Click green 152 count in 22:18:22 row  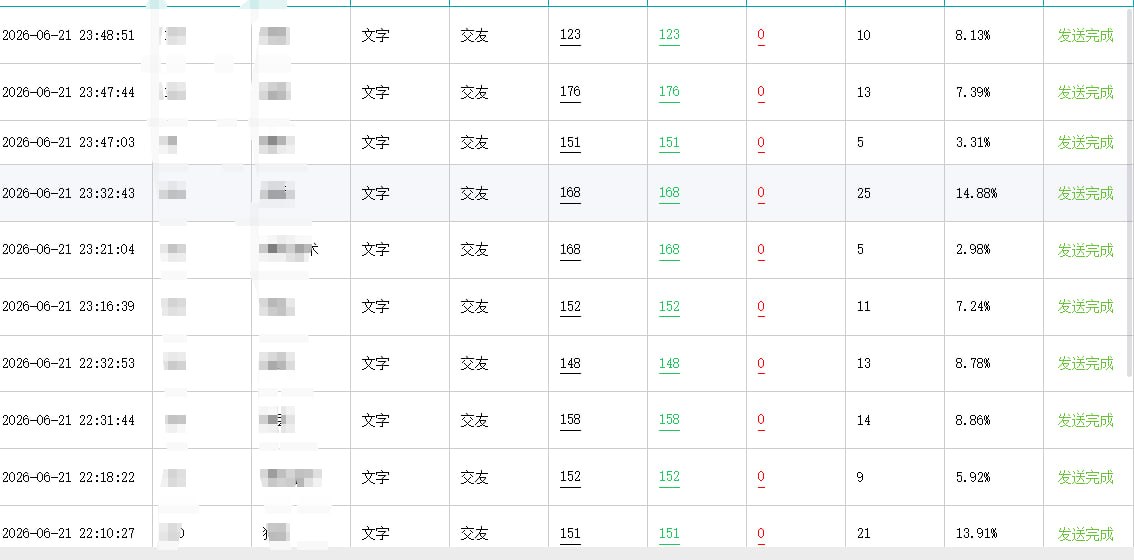click(669, 478)
